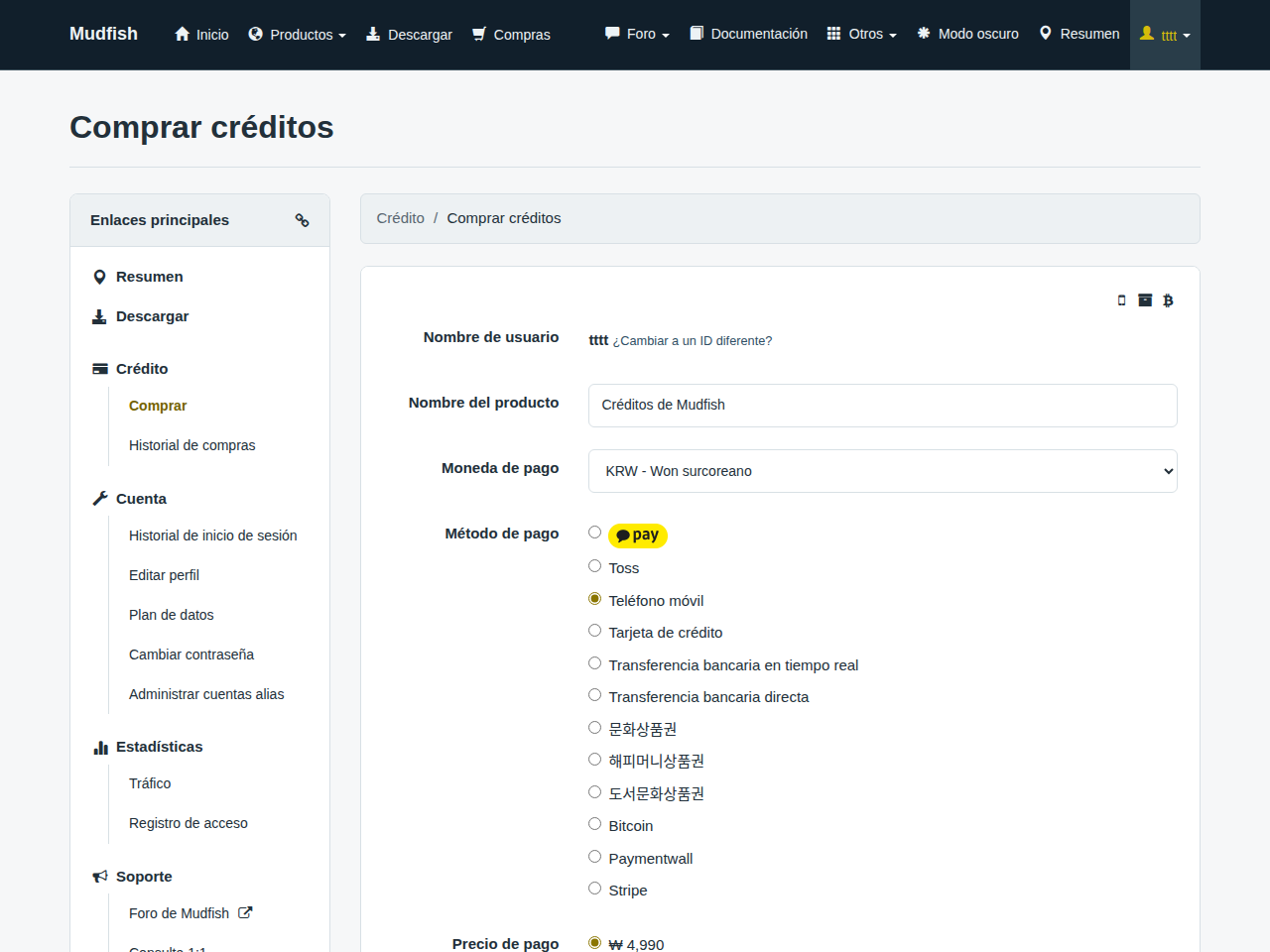The width and height of the screenshot is (1270, 952).
Task: Open the tttt user account dropdown
Action: click(x=1165, y=35)
